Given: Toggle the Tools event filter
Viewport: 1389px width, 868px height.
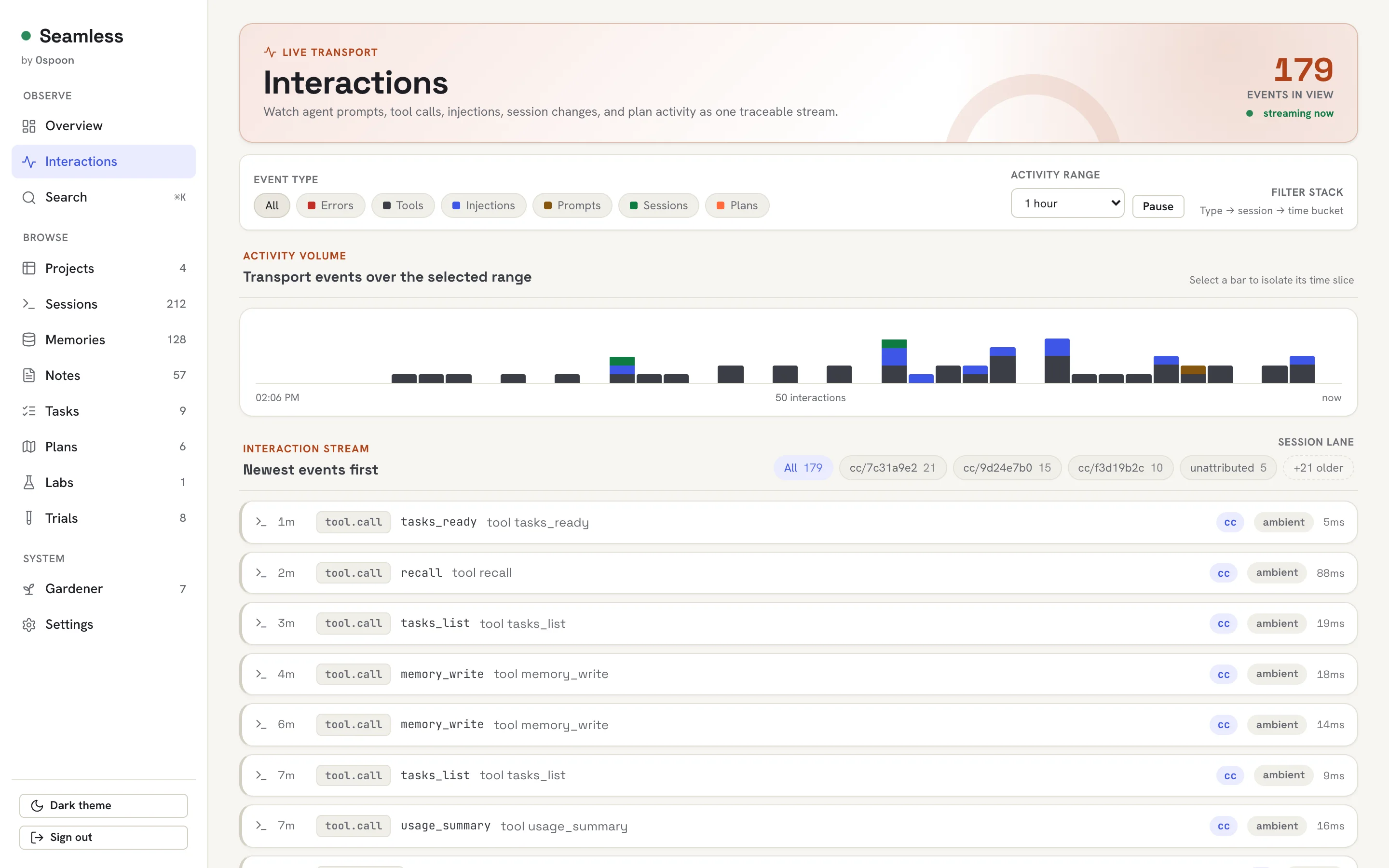Looking at the screenshot, I should click(403, 205).
